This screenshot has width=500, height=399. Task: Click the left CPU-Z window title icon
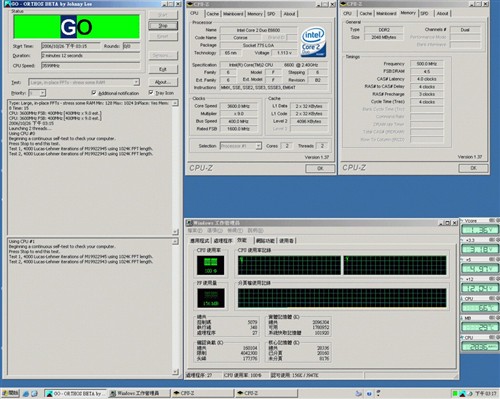[x=190, y=4]
